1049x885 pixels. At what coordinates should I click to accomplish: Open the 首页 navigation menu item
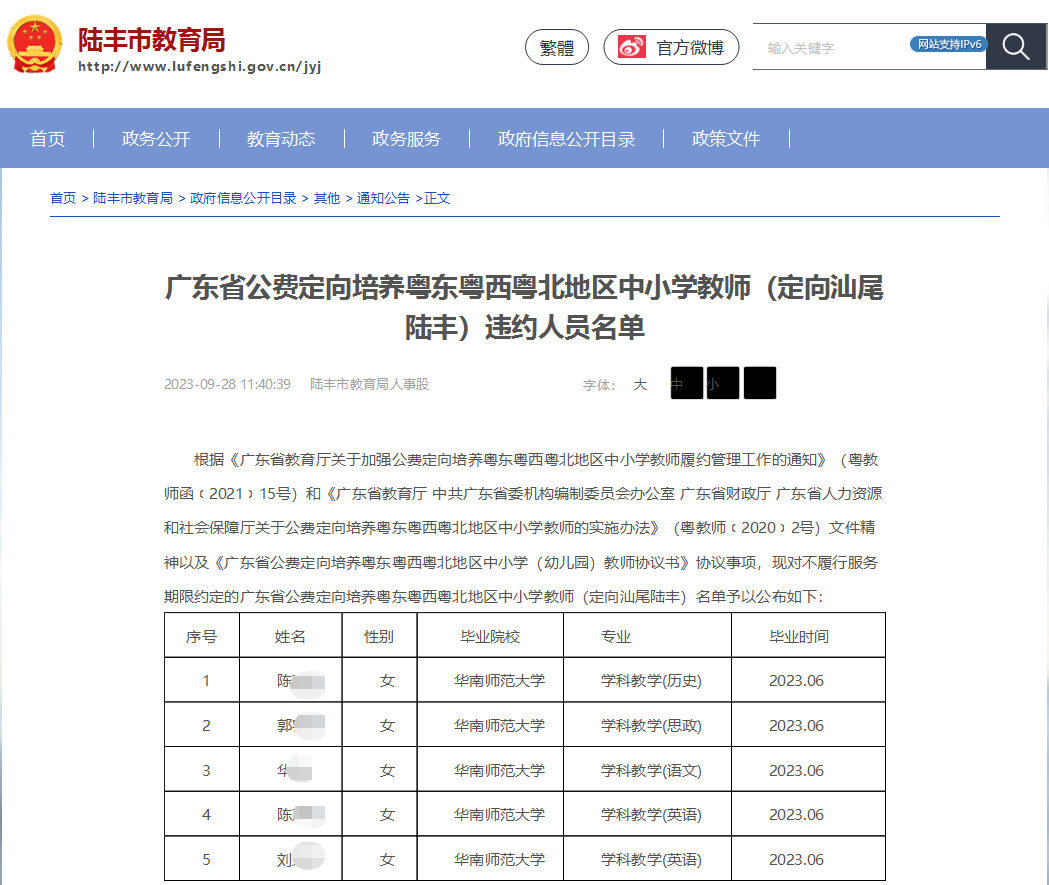[x=48, y=139]
